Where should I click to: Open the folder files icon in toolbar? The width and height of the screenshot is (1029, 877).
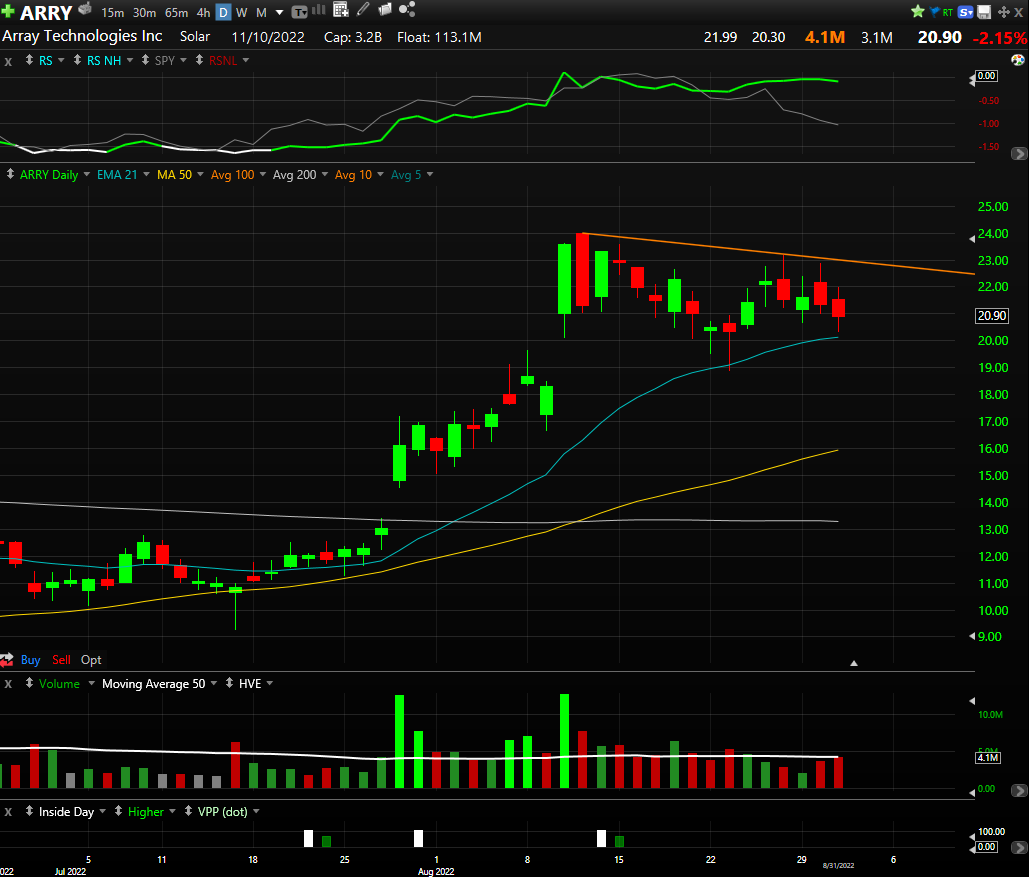(385, 10)
